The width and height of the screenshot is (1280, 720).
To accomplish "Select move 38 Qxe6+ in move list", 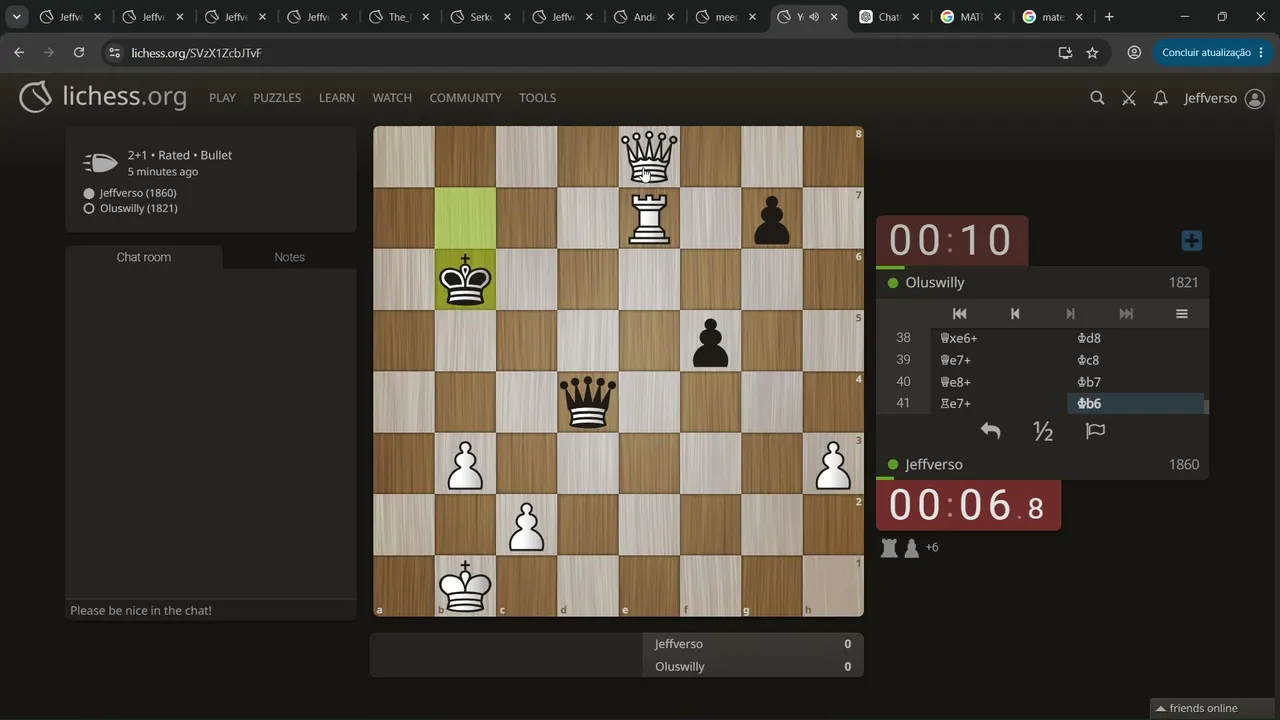I will click(x=998, y=338).
